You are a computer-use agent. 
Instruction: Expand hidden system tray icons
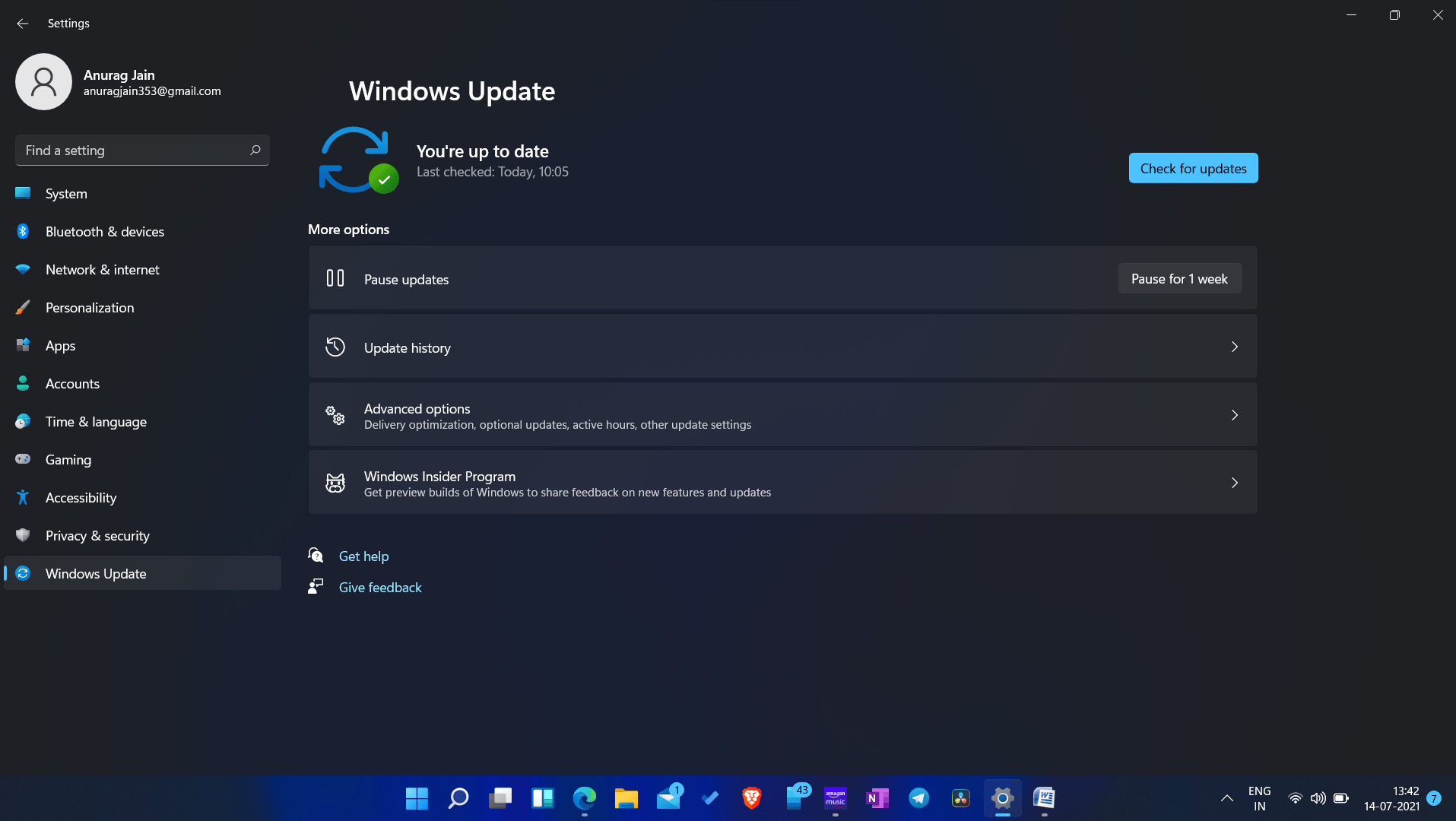1226,798
